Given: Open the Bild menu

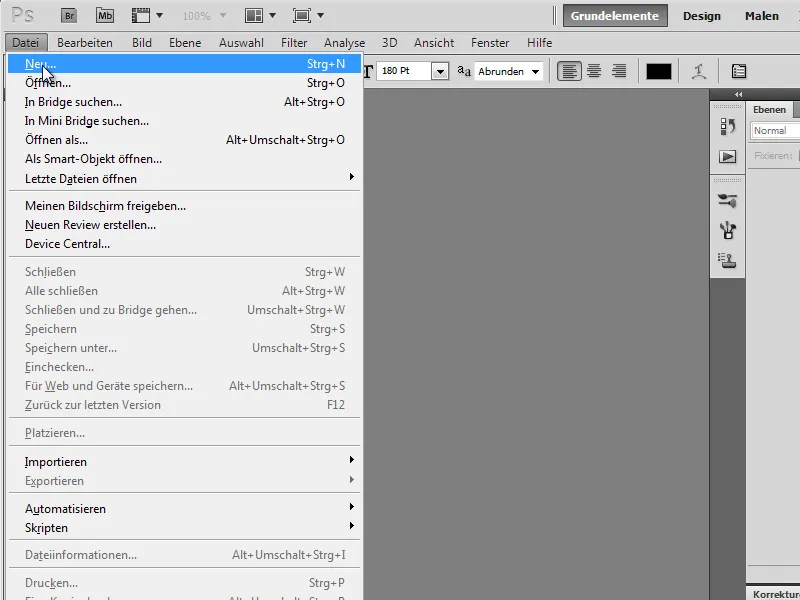Looking at the screenshot, I should tap(142, 43).
